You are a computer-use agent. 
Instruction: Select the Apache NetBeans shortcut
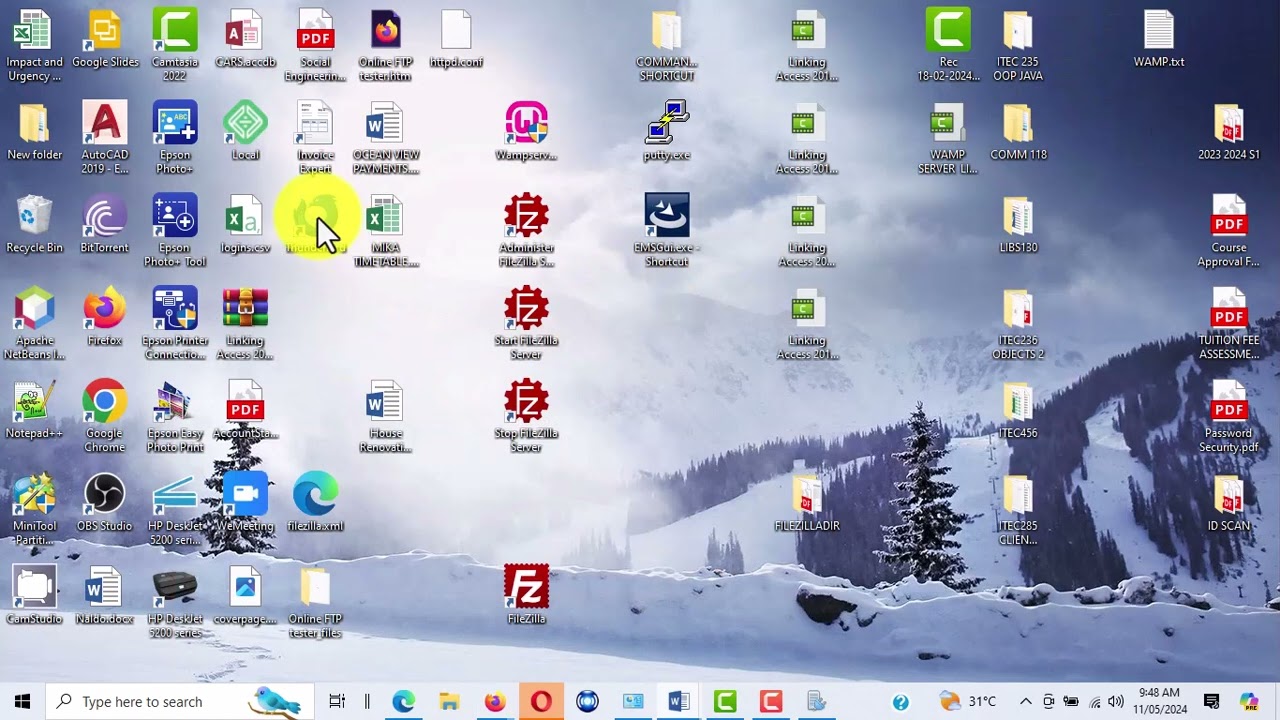(x=34, y=325)
